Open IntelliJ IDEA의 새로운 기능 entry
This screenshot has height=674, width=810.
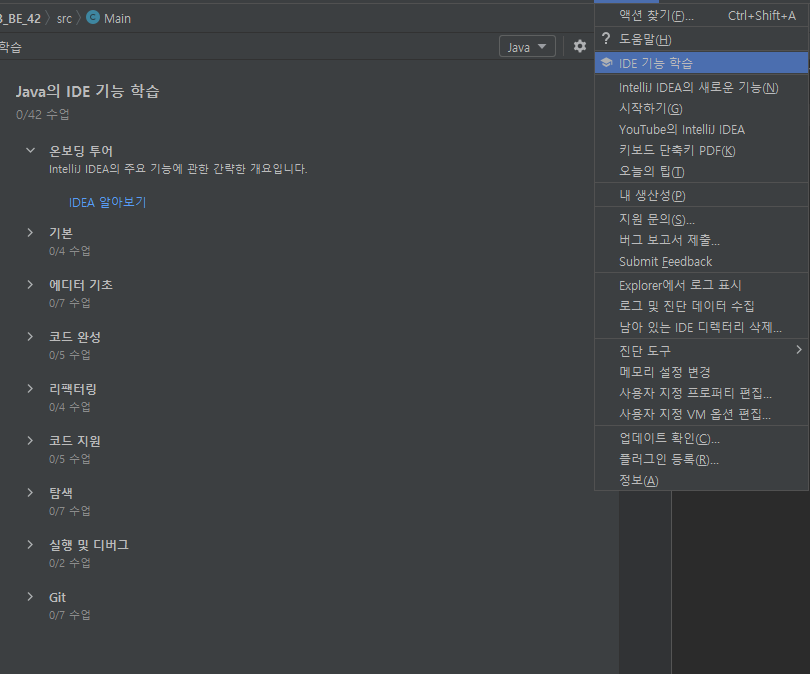(702, 87)
